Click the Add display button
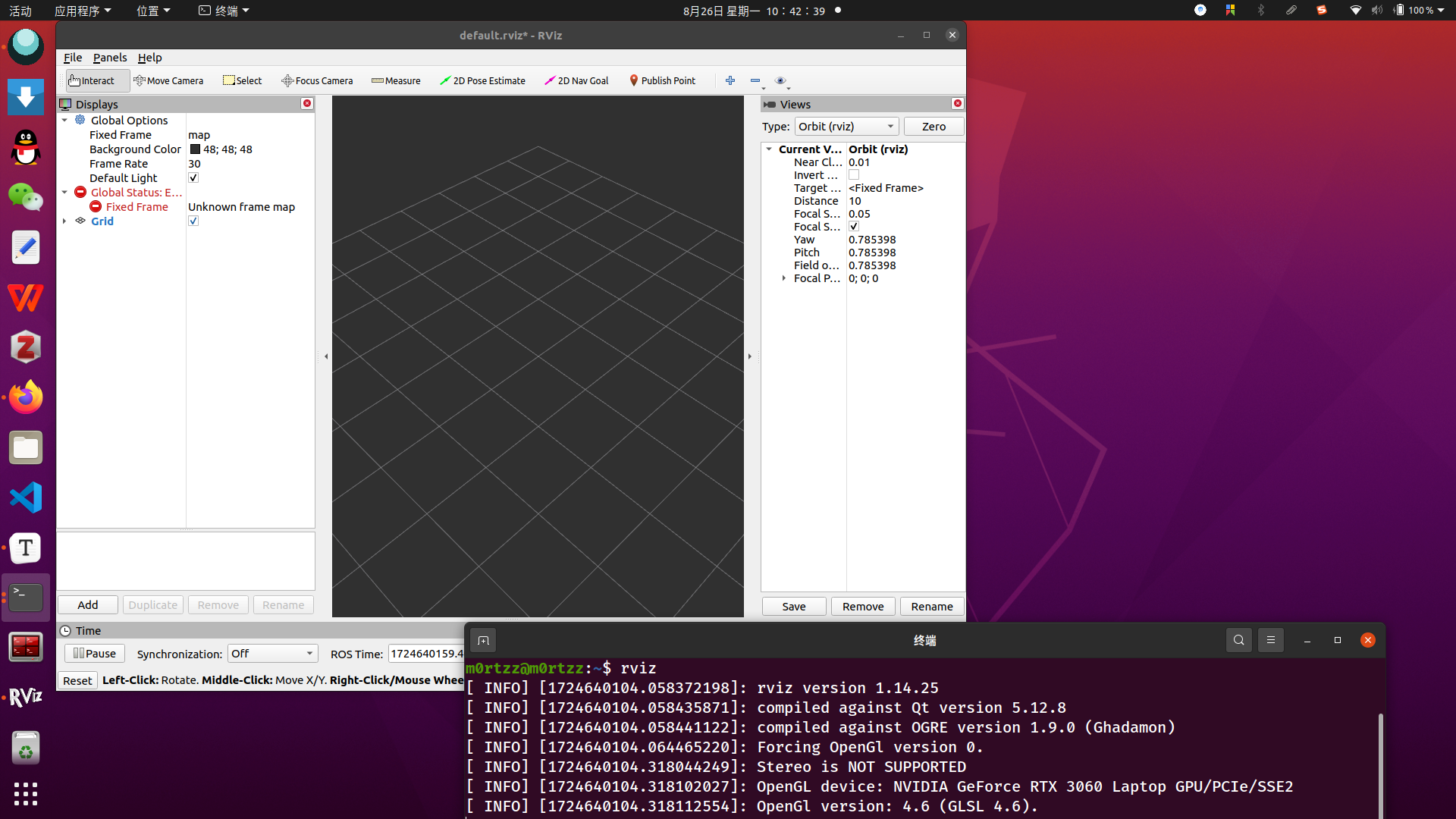The image size is (1456, 819). click(88, 604)
